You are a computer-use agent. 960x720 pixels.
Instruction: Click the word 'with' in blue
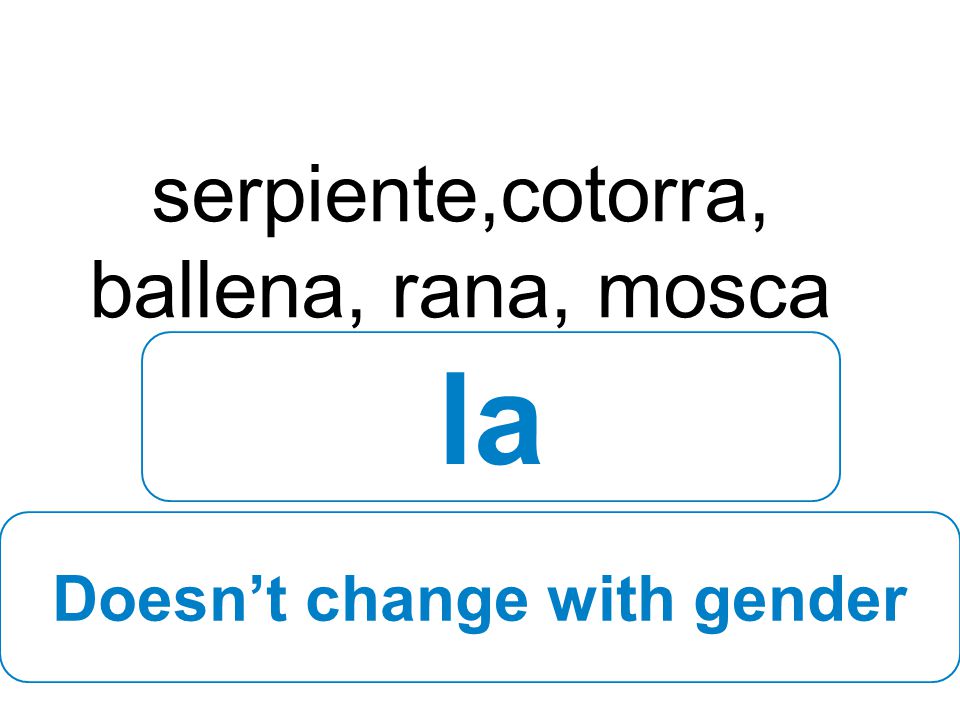611,599
